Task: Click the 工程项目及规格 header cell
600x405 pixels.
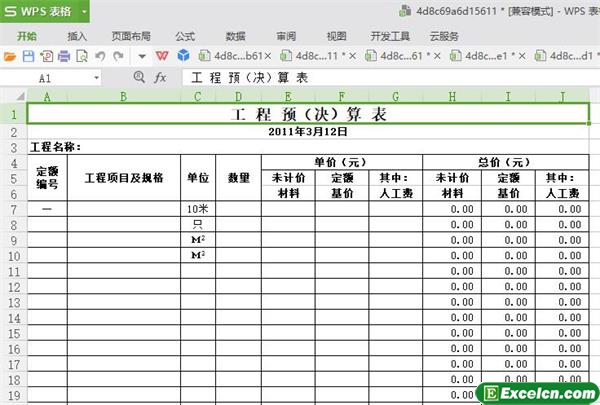Action: tap(124, 178)
